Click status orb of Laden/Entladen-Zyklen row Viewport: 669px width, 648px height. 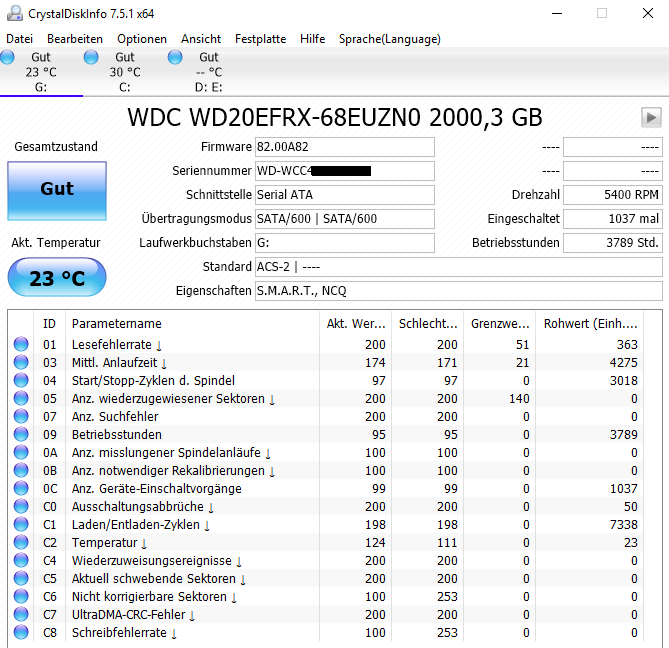21,524
